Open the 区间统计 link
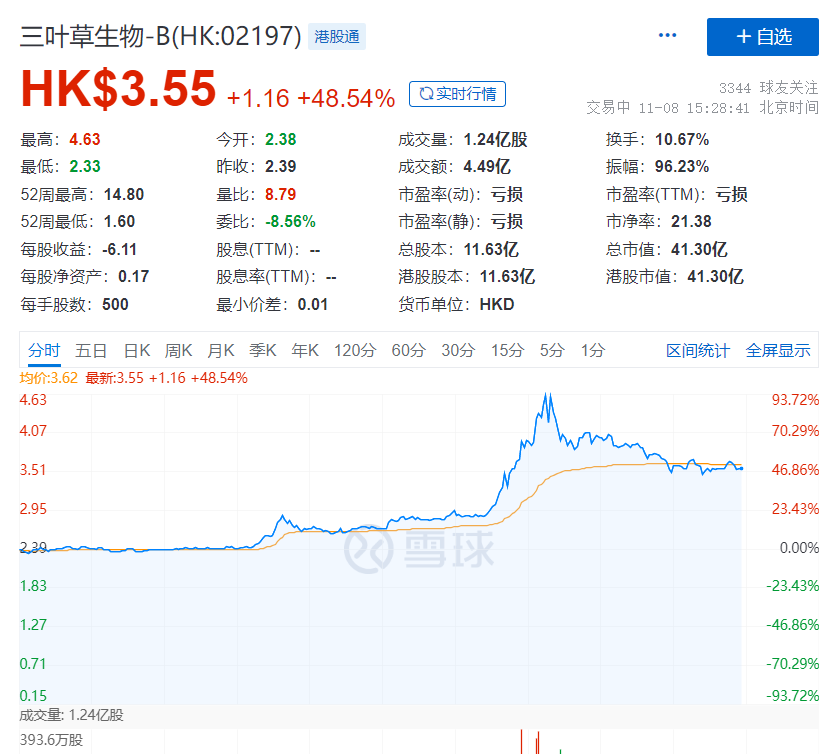Image resolution: width=840 pixels, height=754 pixels. (x=698, y=350)
